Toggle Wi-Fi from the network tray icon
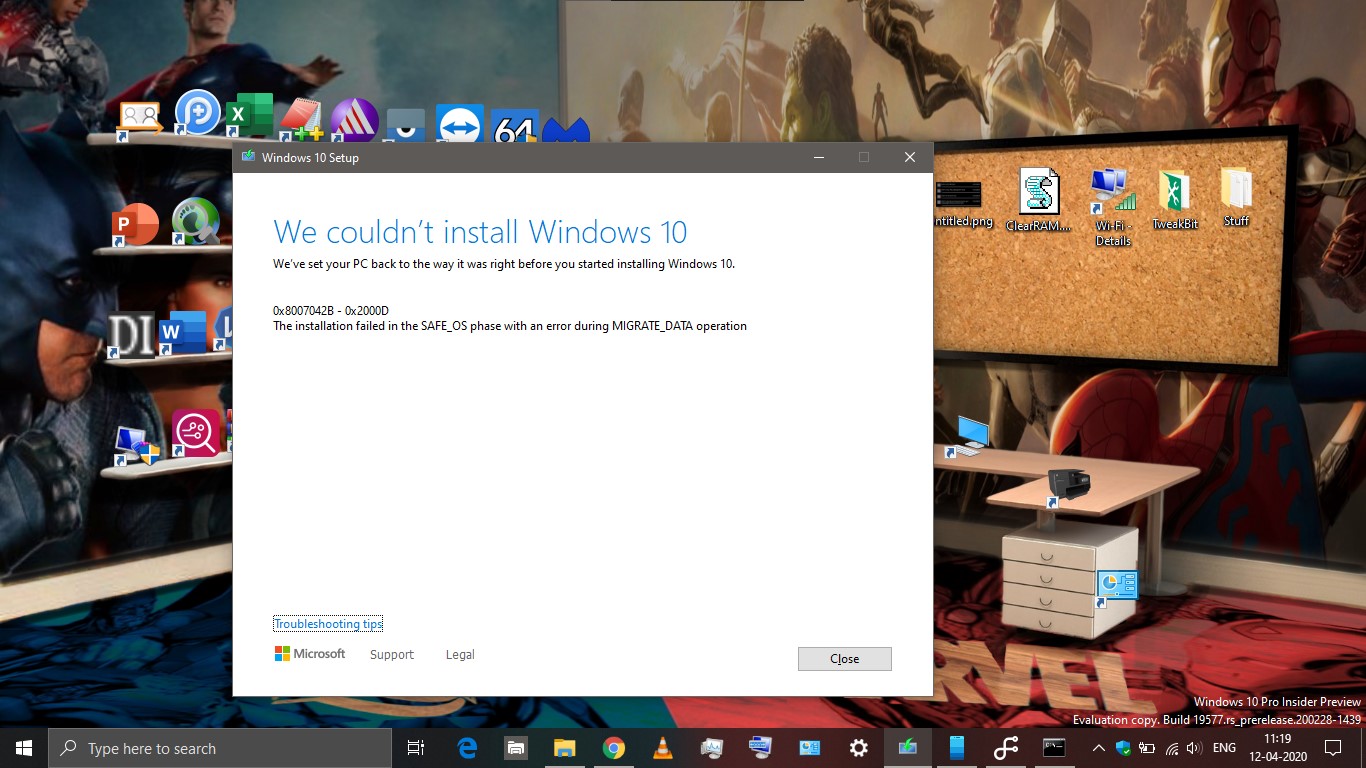 click(x=1171, y=747)
